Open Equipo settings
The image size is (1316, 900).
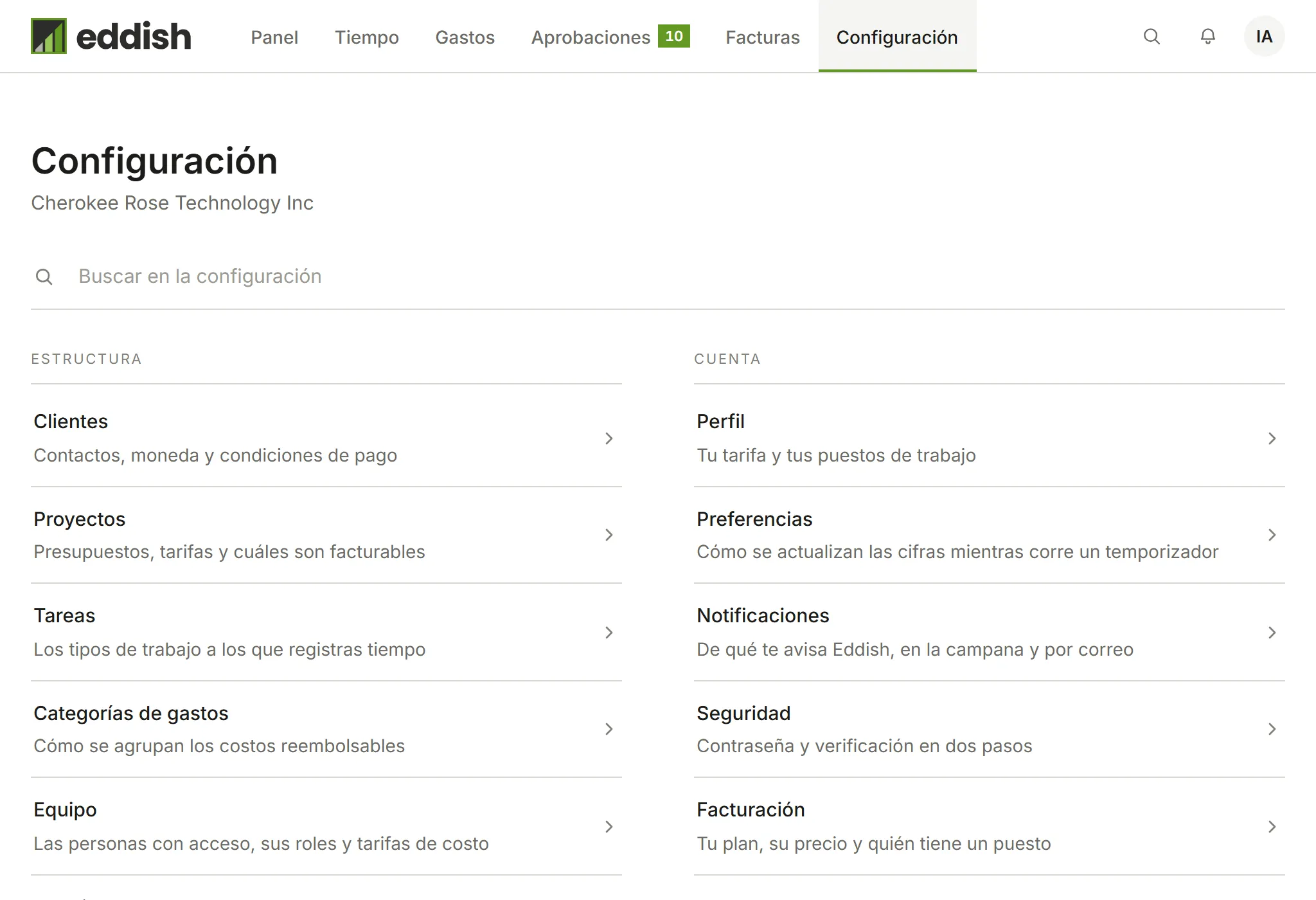click(x=326, y=826)
